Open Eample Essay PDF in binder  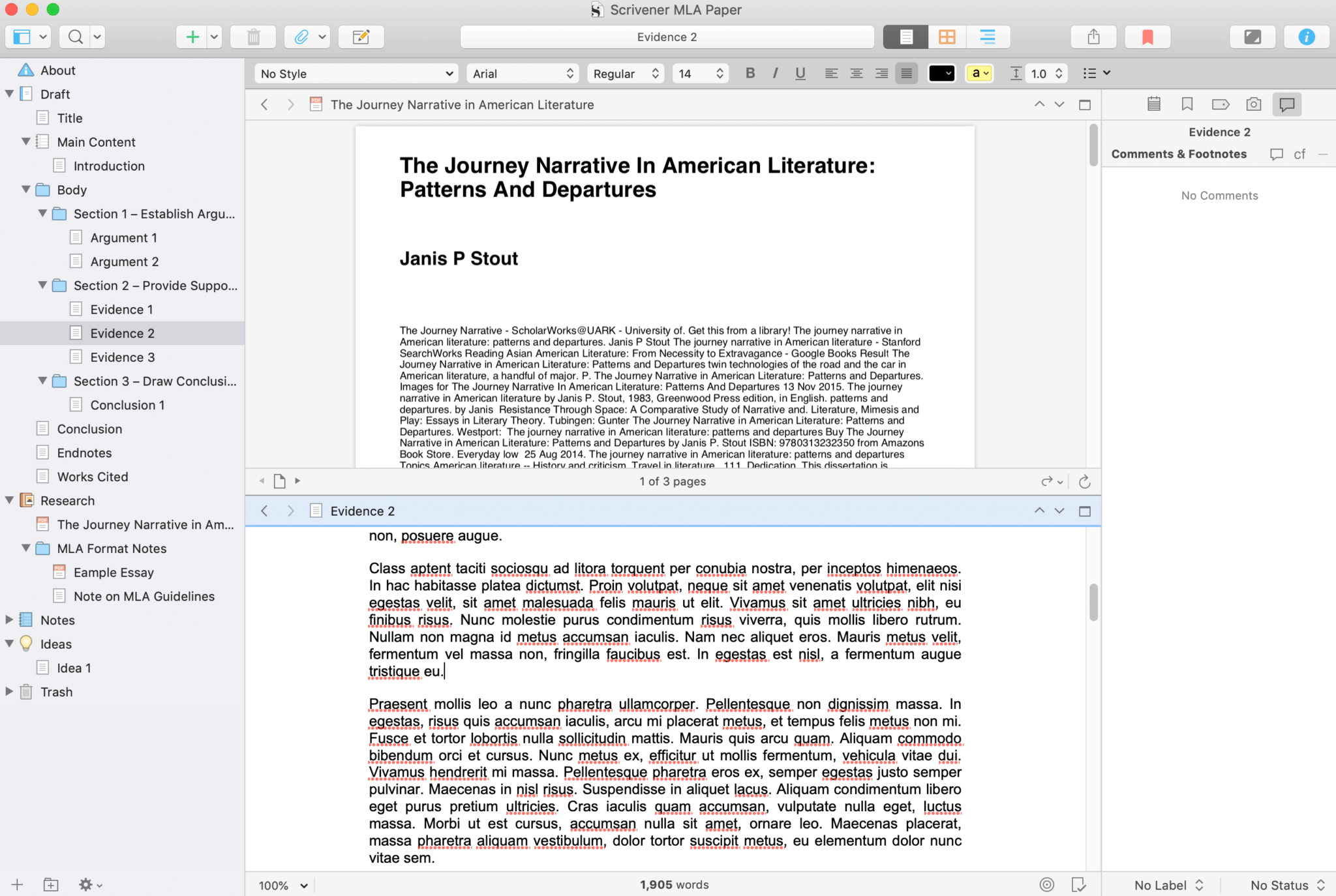(122, 572)
